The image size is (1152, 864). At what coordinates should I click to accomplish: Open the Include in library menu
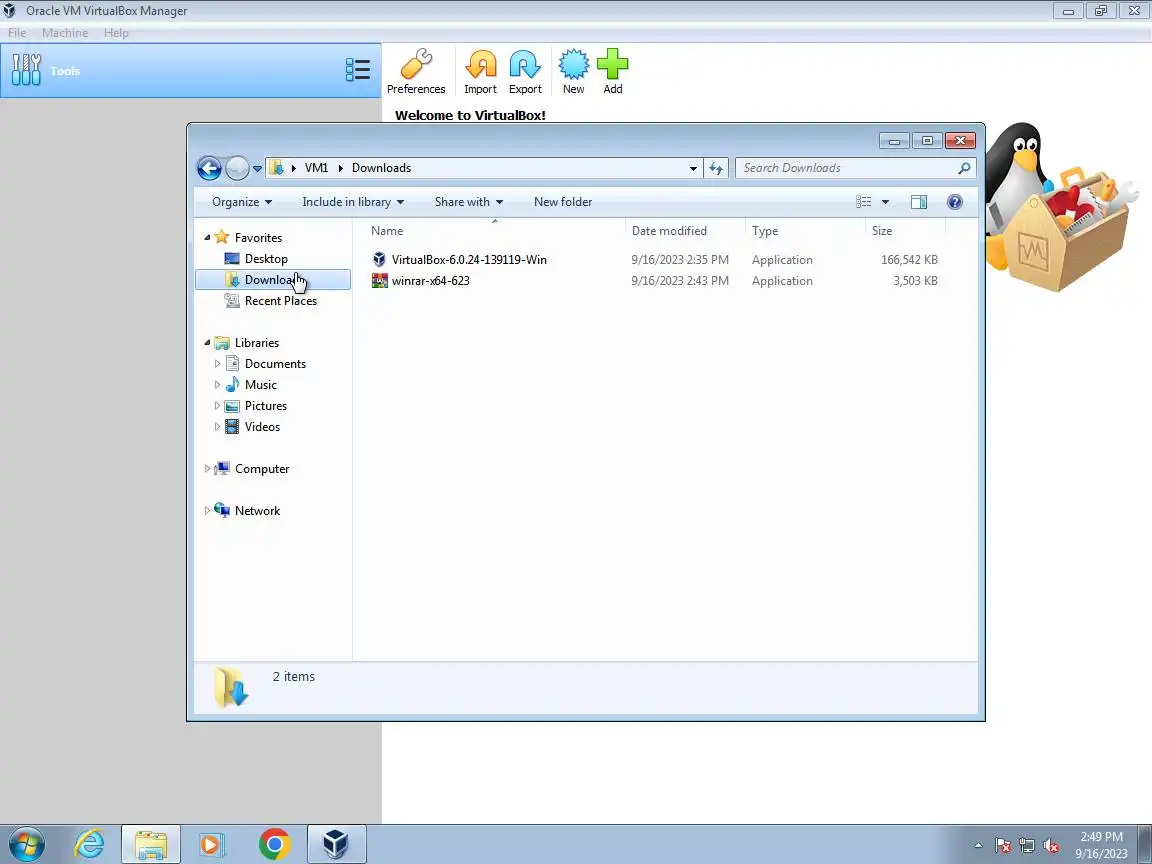click(353, 202)
